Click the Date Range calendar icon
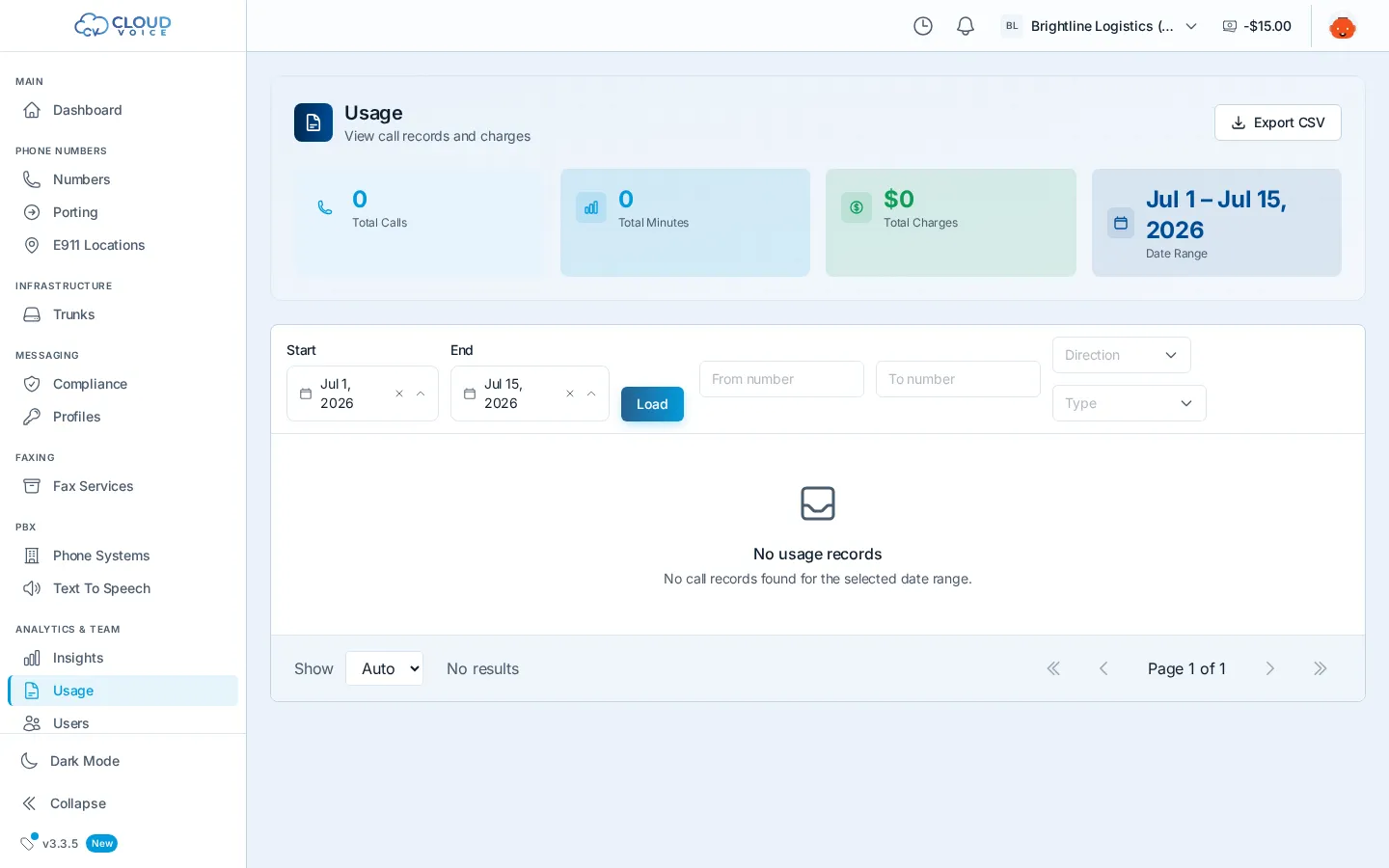Viewport: 1389px width, 868px height. tap(1121, 223)
